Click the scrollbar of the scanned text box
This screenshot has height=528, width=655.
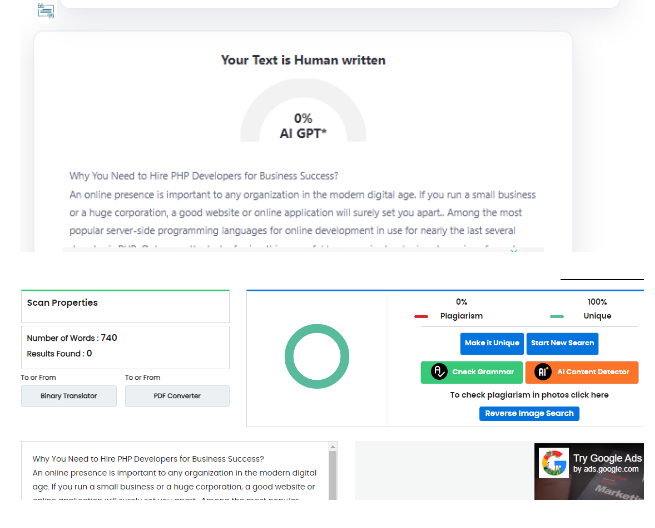(333, 476)
